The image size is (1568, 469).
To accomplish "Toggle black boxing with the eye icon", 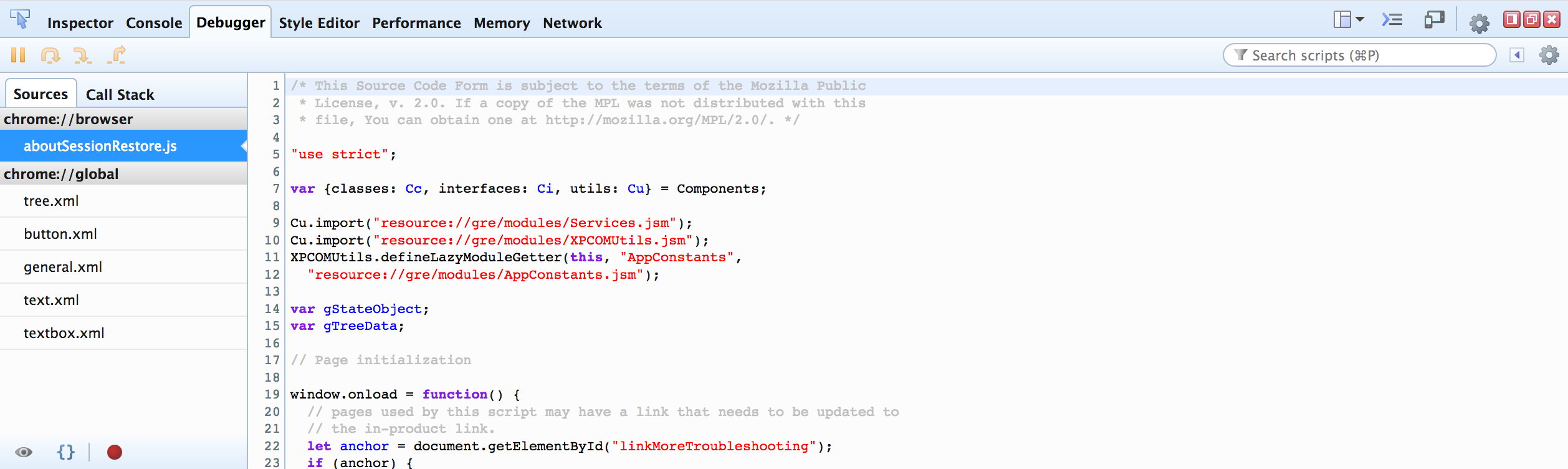I will point(24,452).
